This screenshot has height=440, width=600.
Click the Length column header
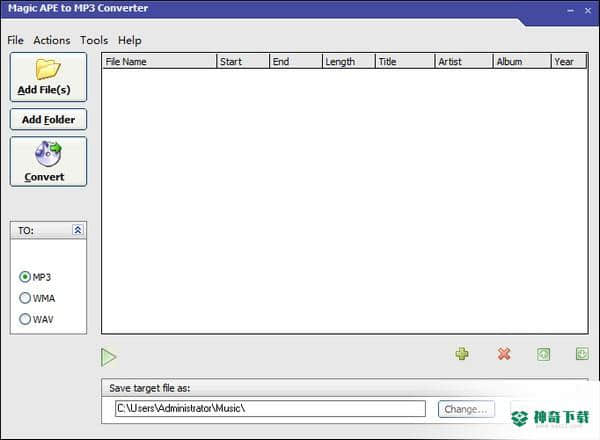tap(349, 62)
